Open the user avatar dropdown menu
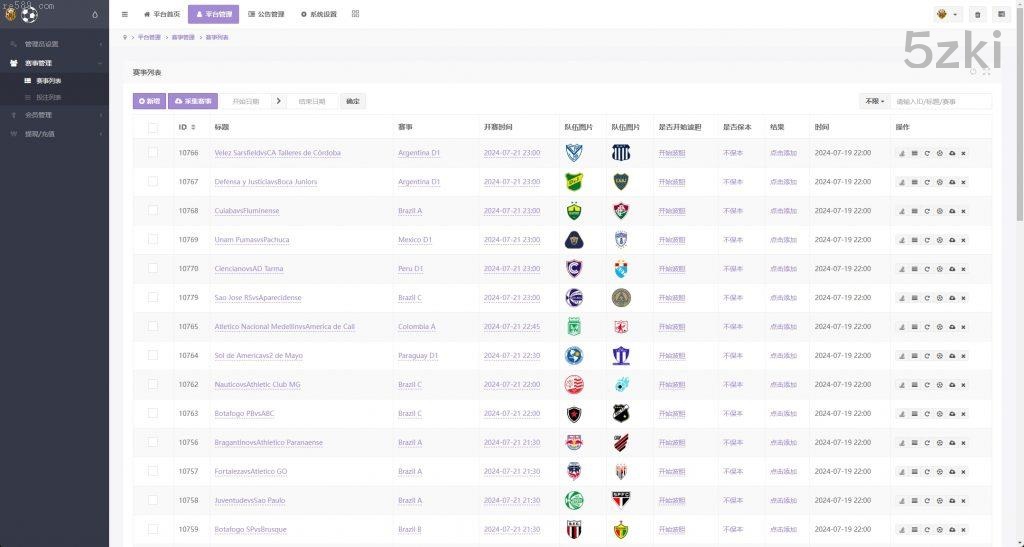 tap(946, 15)
